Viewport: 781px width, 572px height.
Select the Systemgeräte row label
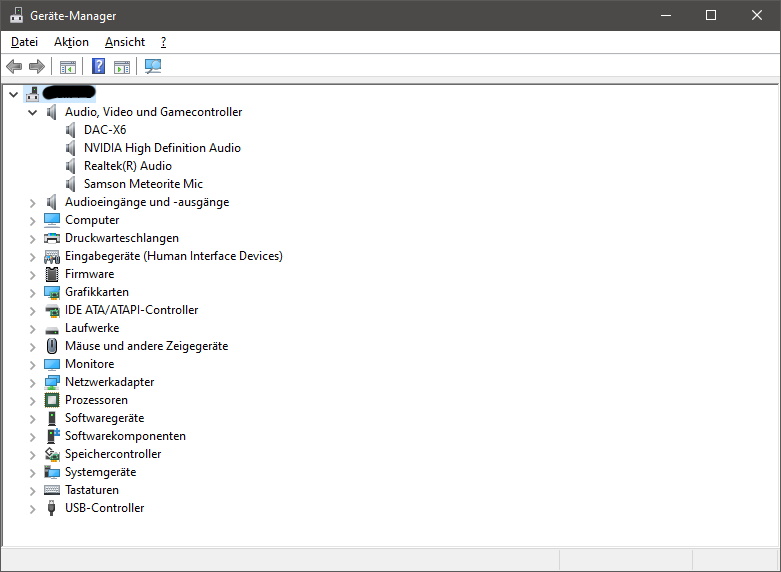click(x=101, y=472)
